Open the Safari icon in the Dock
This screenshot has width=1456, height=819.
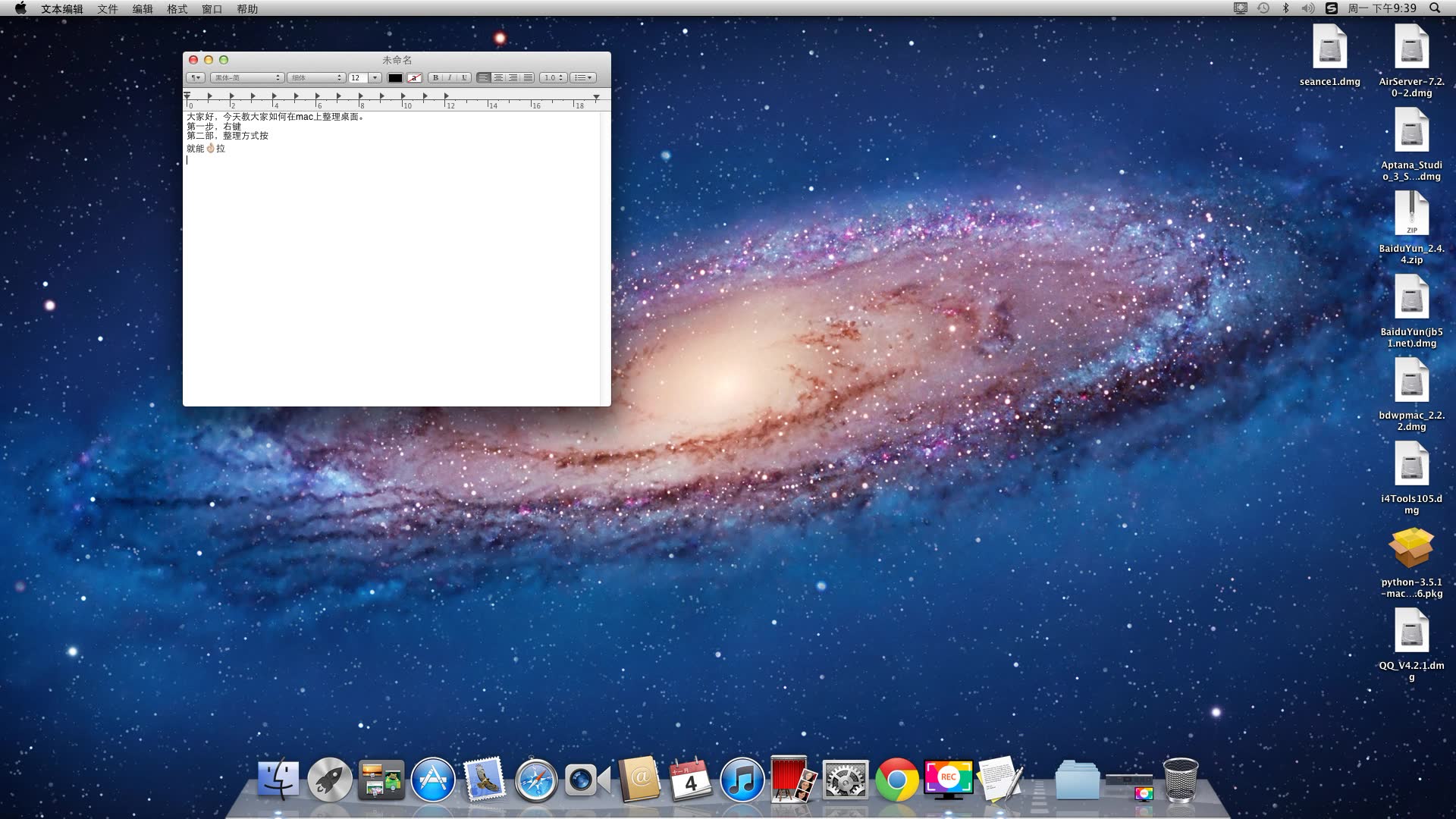pos(535,780)
